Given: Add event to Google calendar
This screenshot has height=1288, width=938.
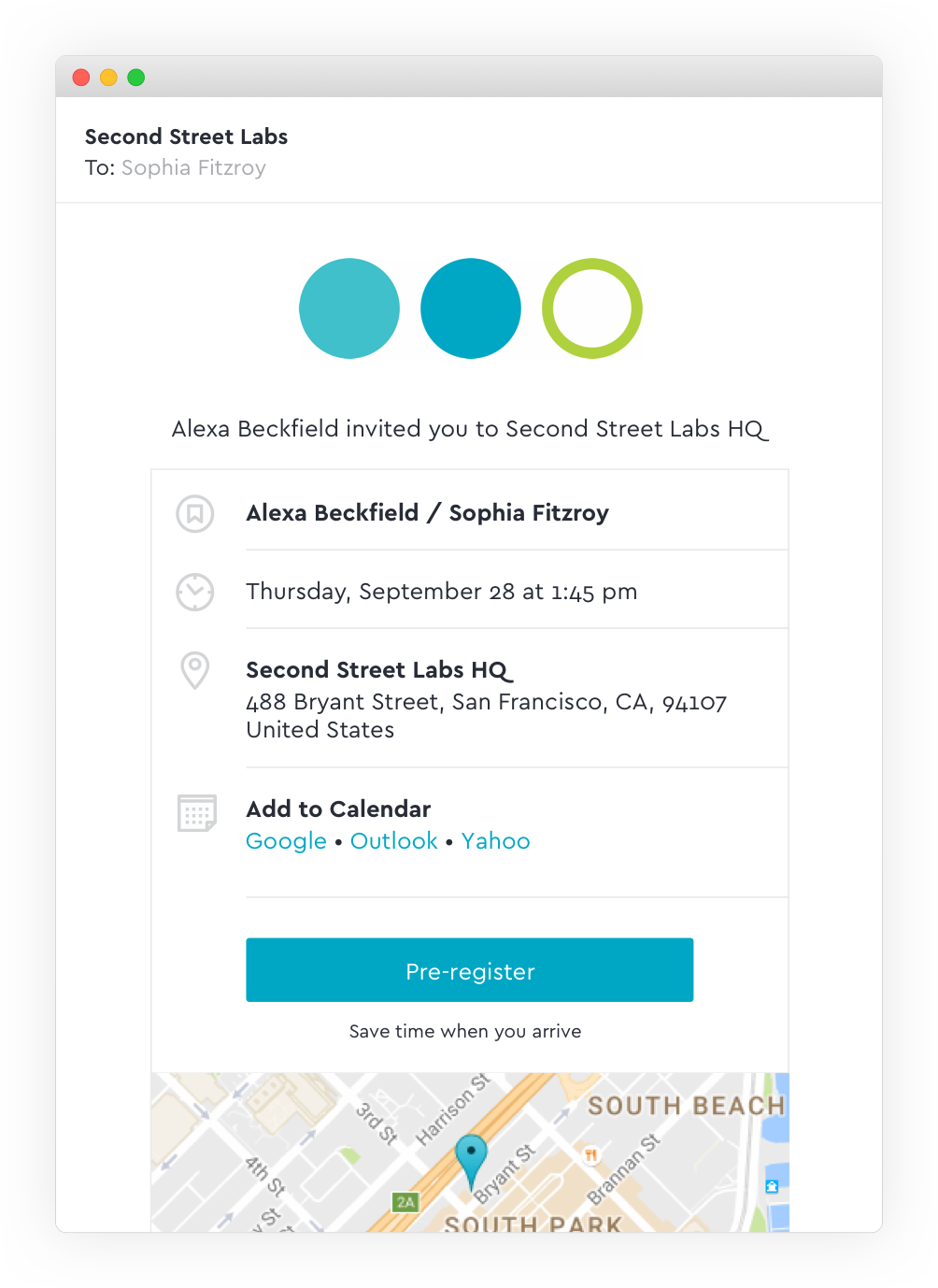Looking at the screenshot, I should pyautogui.click(x=286, y=841).
